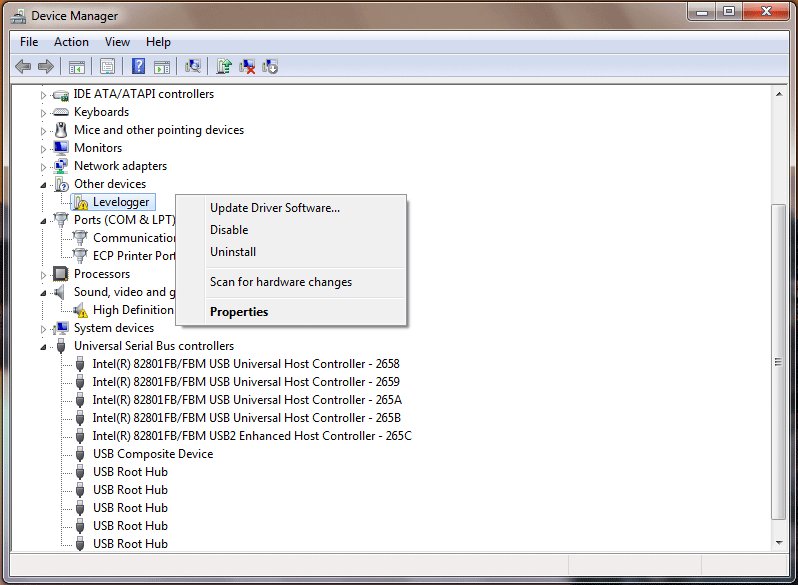Click the Properties sheet toolbar icon
This screenshot has width=798, height=585.
click(107, 67)
